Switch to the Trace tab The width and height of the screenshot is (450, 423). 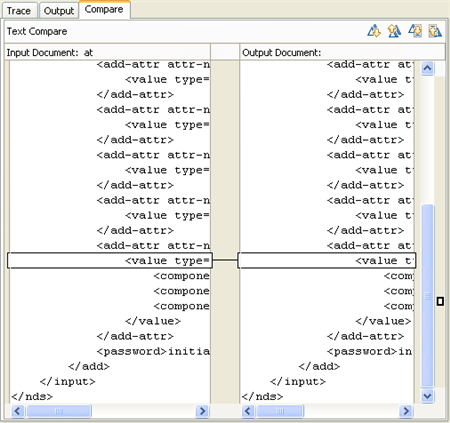(19, 11)
